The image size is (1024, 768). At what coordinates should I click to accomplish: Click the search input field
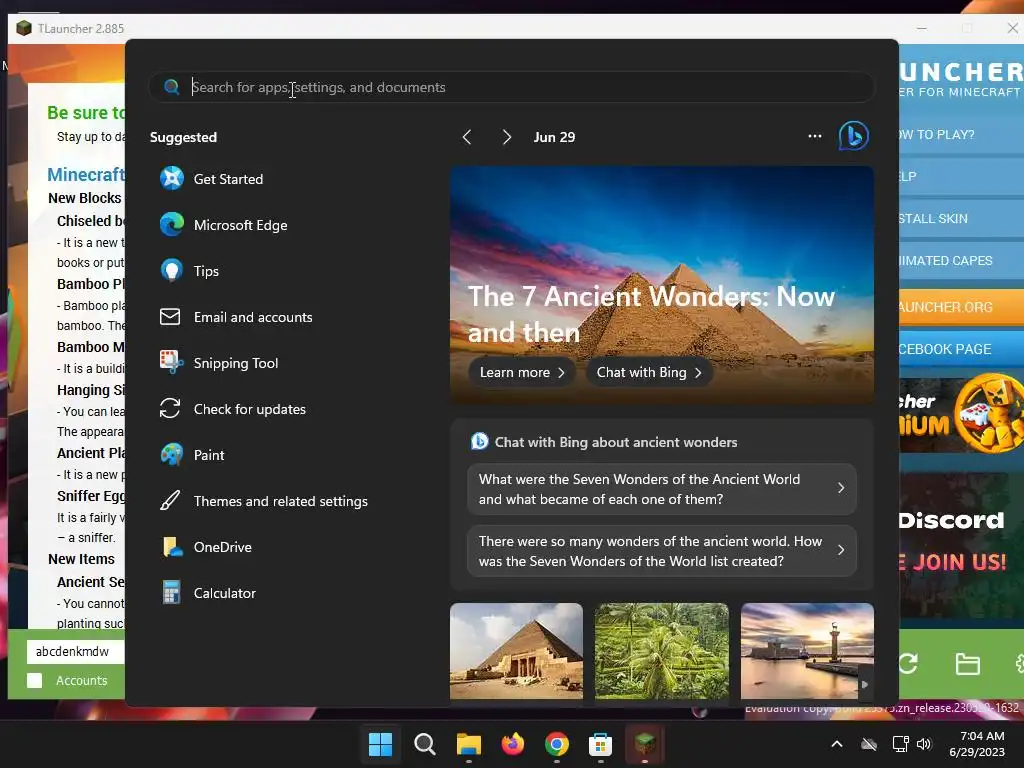click(x=511, y=87)
